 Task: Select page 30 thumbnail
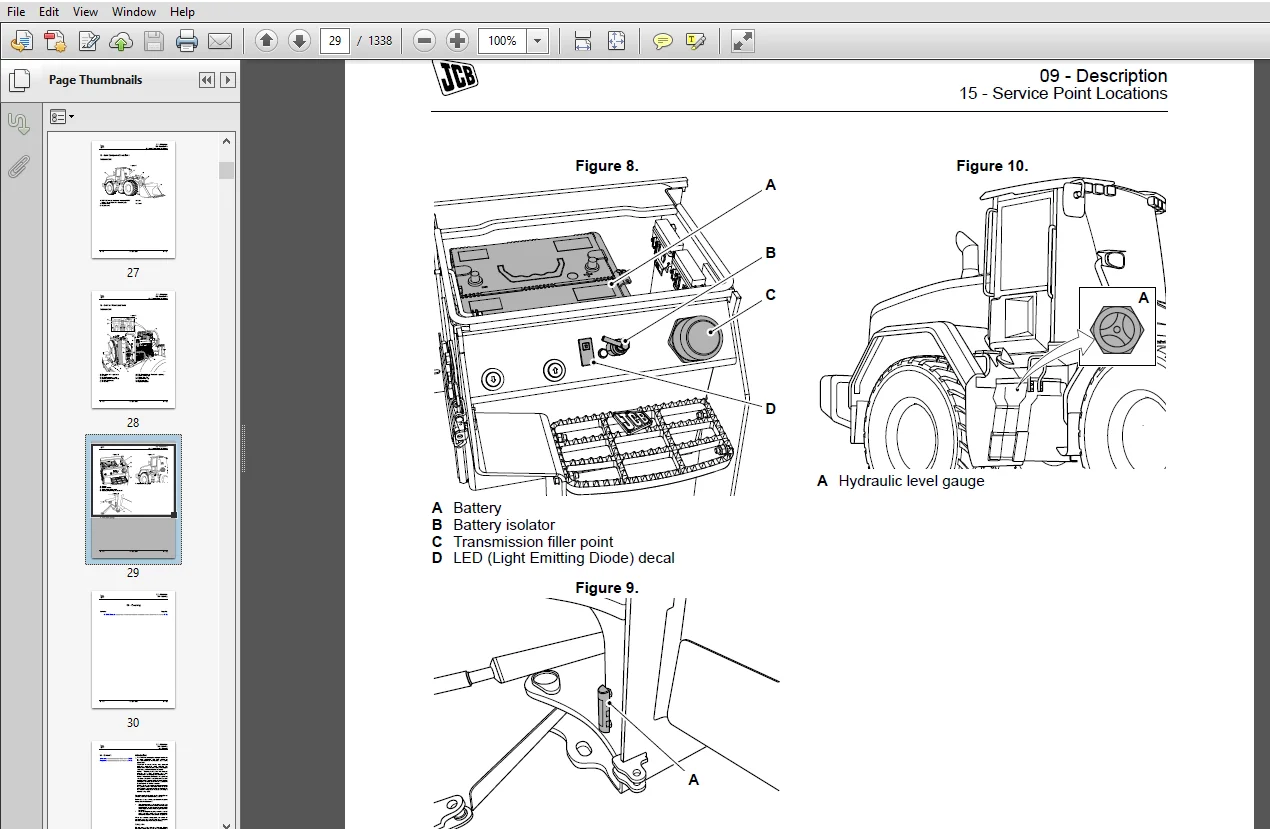pos(133,650)
